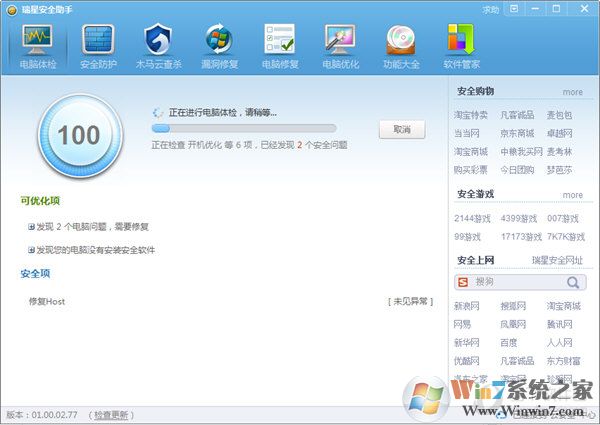This screenshot has height=425, width=600.
Task: Open the 功能大全 disc icon
Action: pyautogui.click(x=400, y=46)
